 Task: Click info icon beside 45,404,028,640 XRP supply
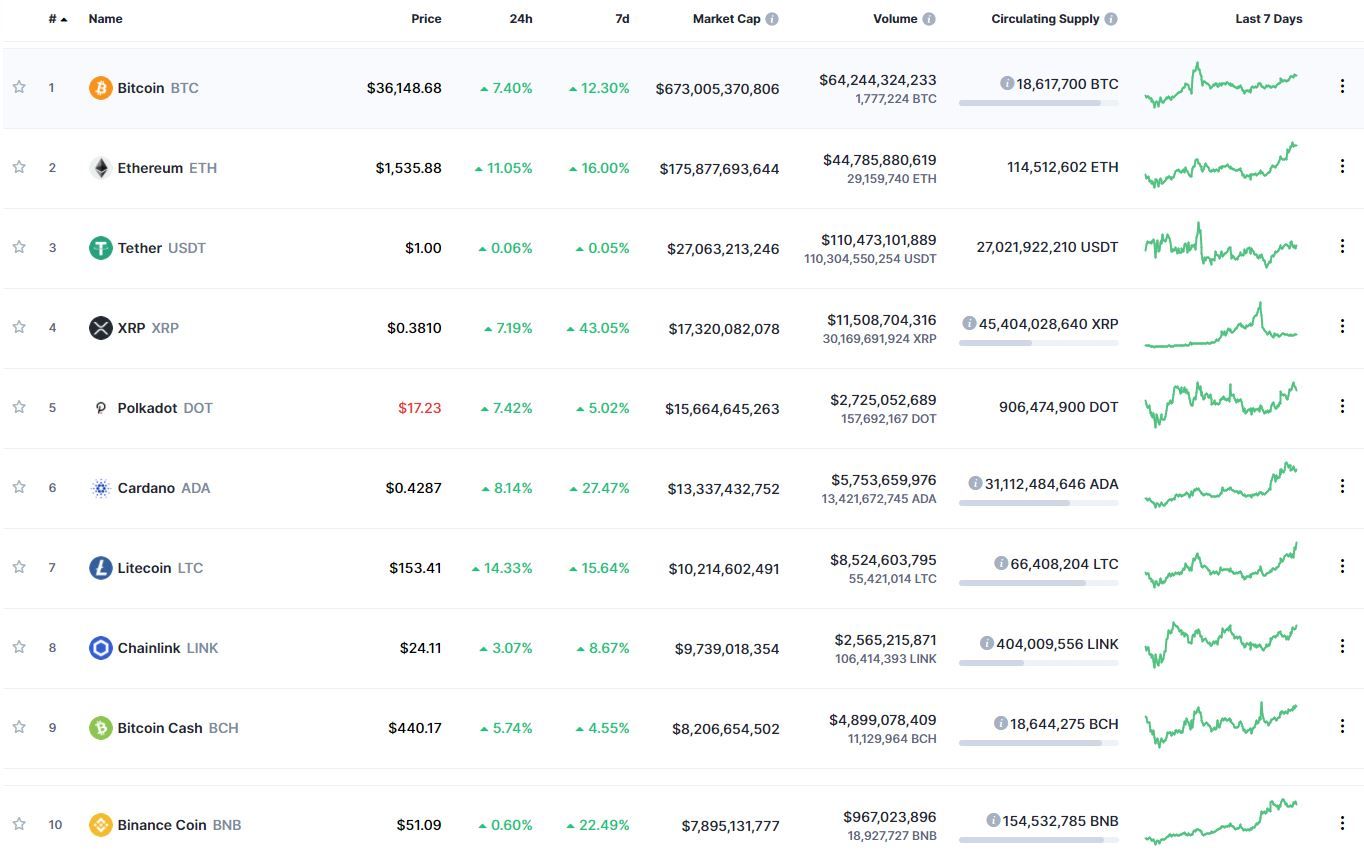click(x=969, y=323)
